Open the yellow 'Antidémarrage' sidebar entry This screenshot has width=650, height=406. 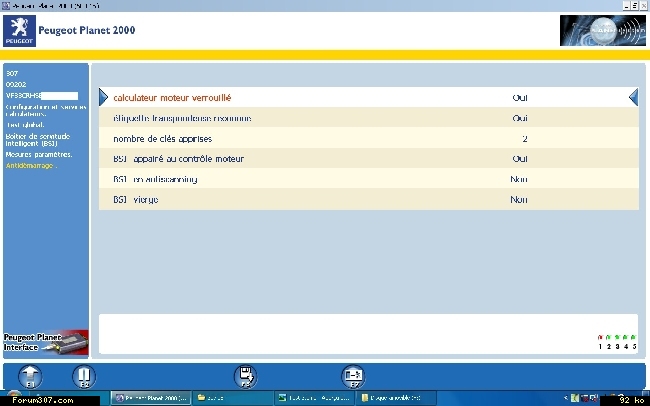tap(30, 165)
